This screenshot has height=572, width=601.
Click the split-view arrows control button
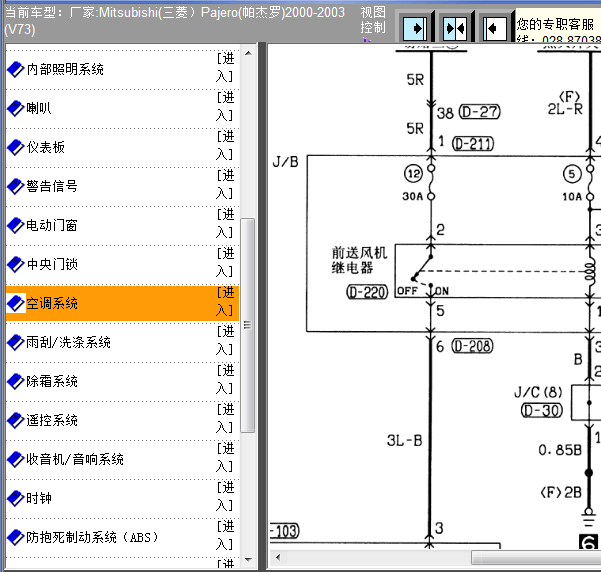pyautogui.click(x=455, y=28)
